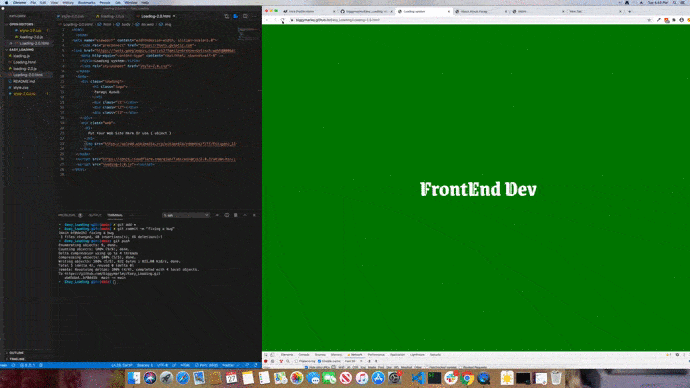Image resolution: width=690 pixels, height=388 pixels.
Task: Open System Preferences from the Dock
Action: tap(394, 378)
